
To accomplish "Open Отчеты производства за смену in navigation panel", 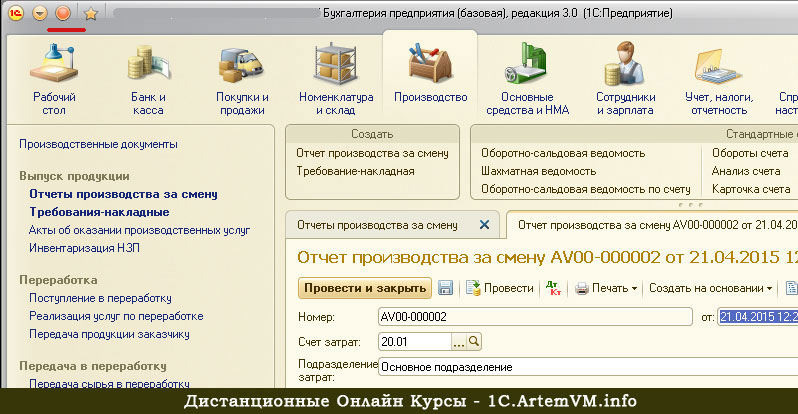I will 123,194.
